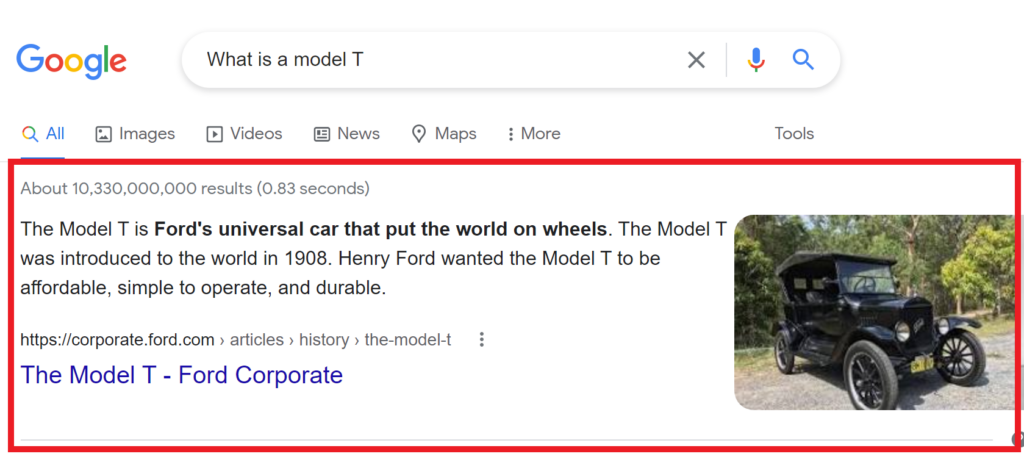Viewport: 1024px width, 462px height.
Task: Click the Google logo
Action: point(71,61)
